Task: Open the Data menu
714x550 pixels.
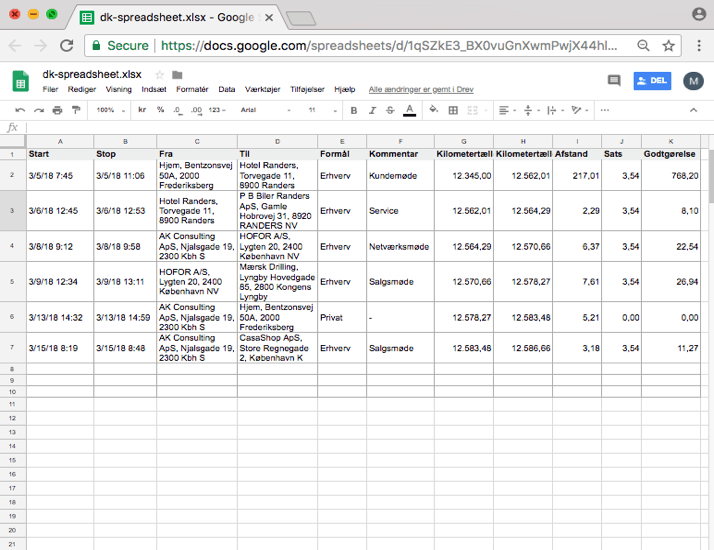Action: pyautogui.click(x=226, y=89)
